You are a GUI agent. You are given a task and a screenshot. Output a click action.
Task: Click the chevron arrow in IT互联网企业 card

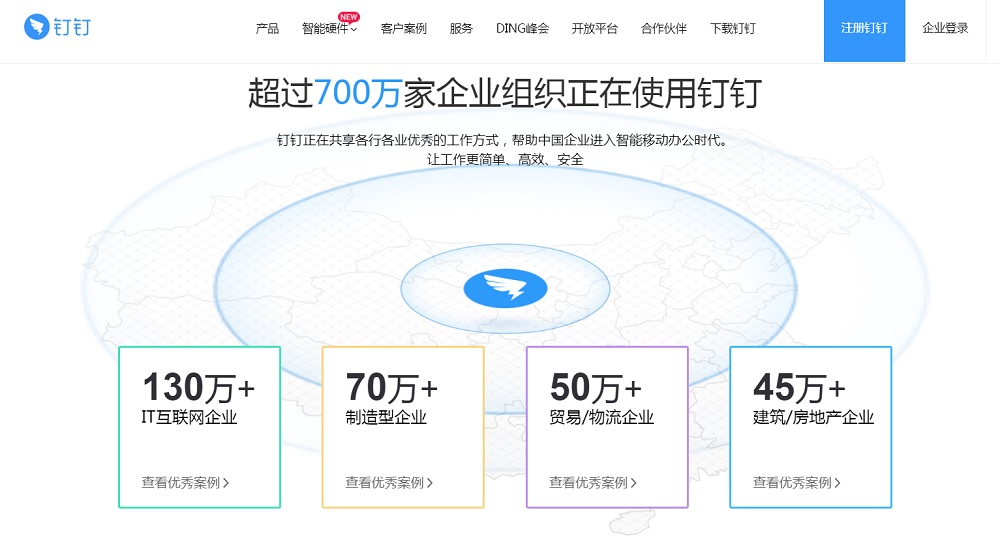tap(226, 483)
